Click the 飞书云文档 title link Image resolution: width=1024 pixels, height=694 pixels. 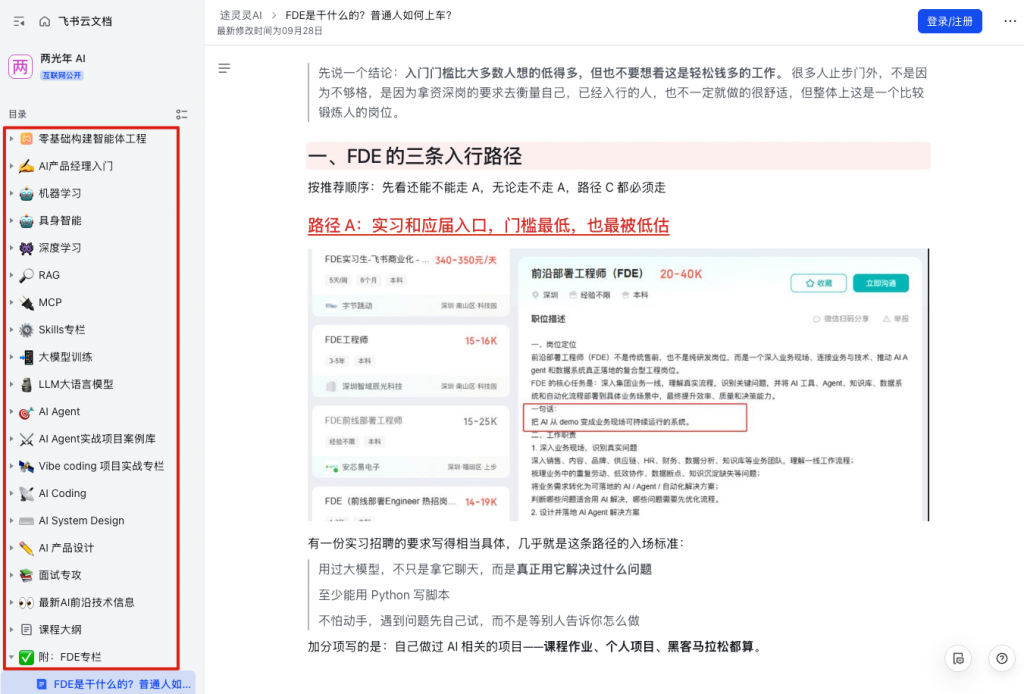85,22
